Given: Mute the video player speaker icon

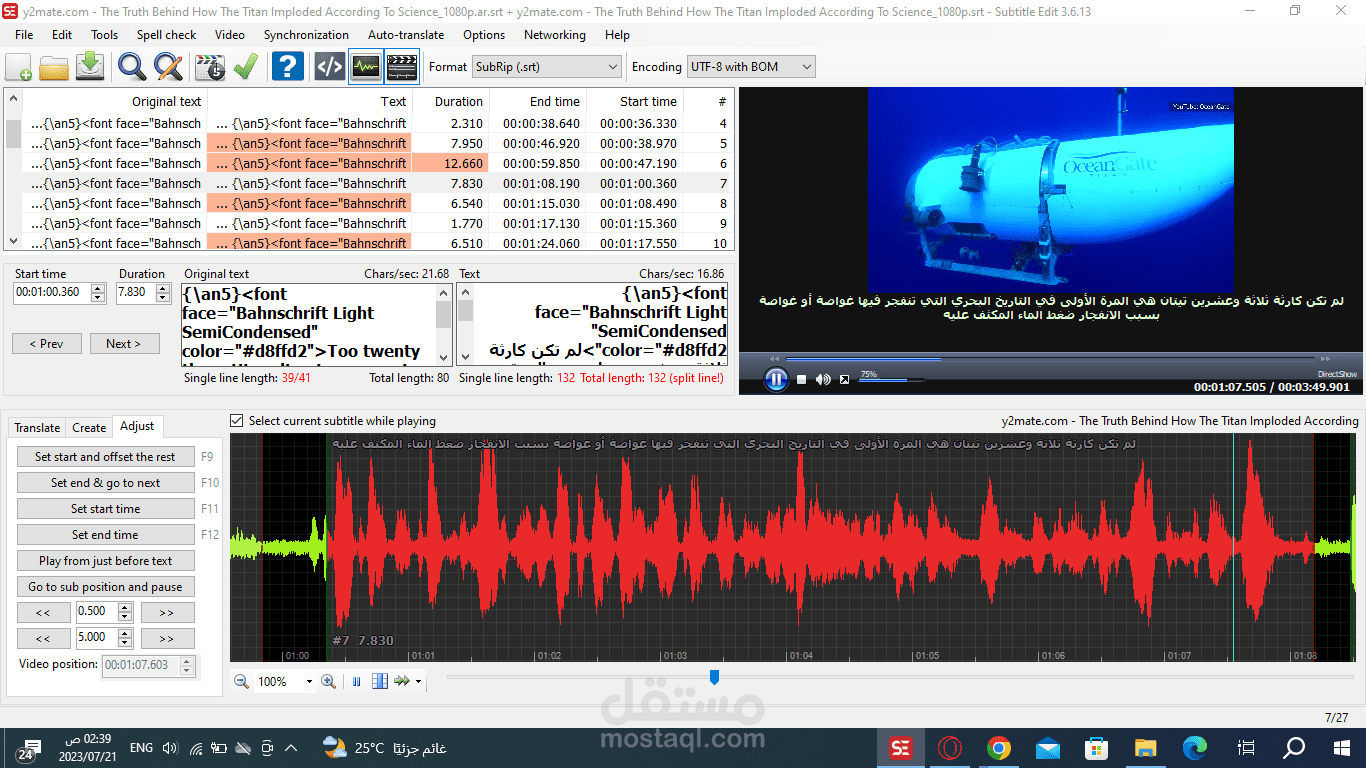Looking at the screenshot, I should [823, 379].
